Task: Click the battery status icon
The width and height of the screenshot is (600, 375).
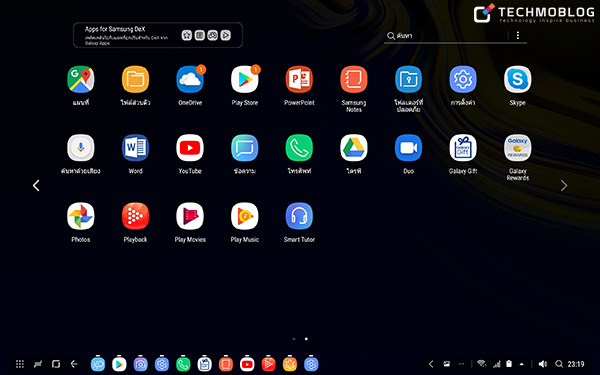Action: click(509, 364)
